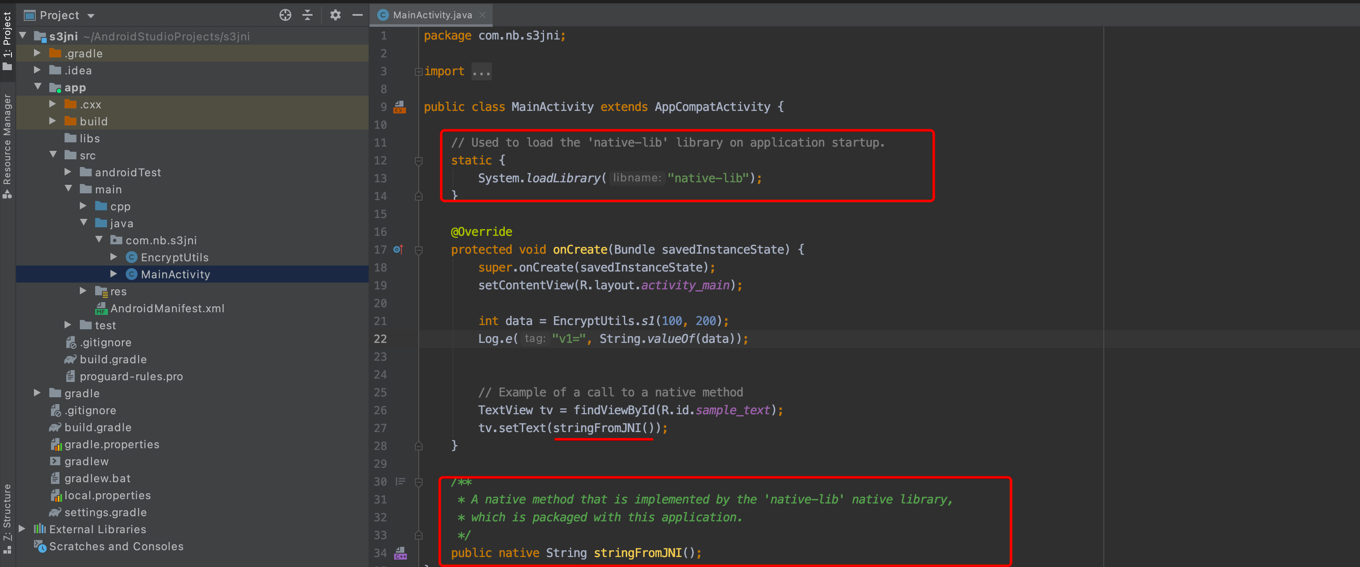Fold onCreate method at line 17
Image resolution: width=1360 pixels, height=567 pixels.
coord(418,249)
